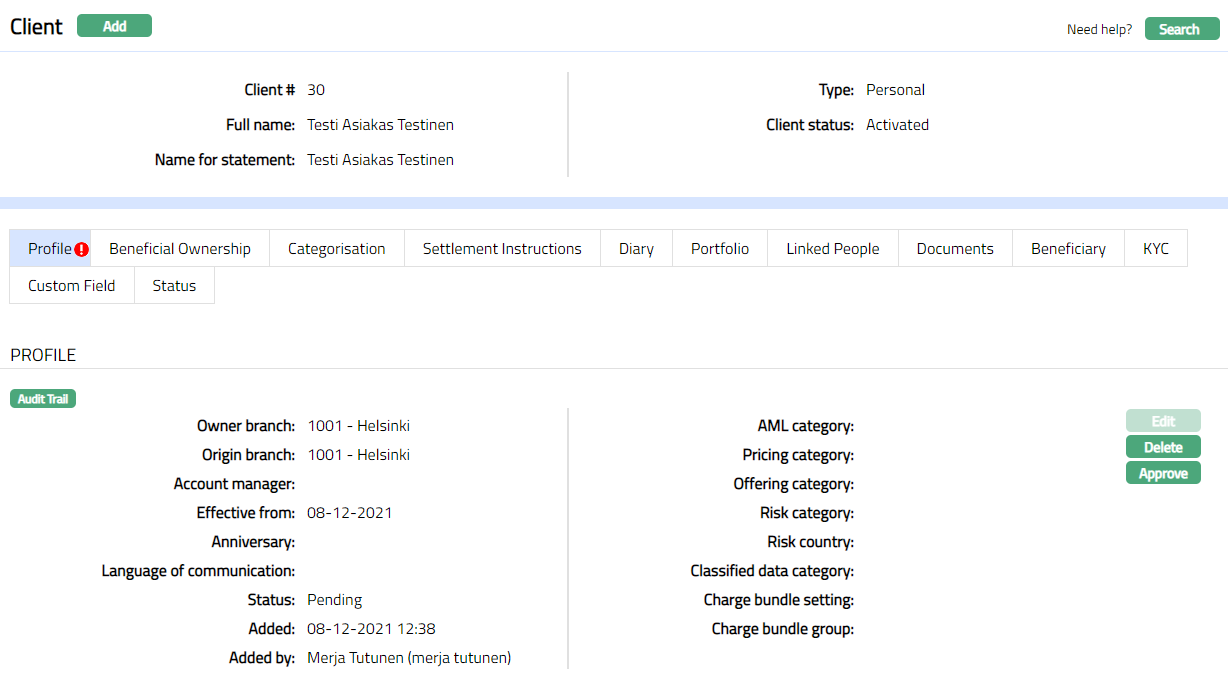1228x677 pixels.
Task: Select the KYC tab
Action: 1156,249
